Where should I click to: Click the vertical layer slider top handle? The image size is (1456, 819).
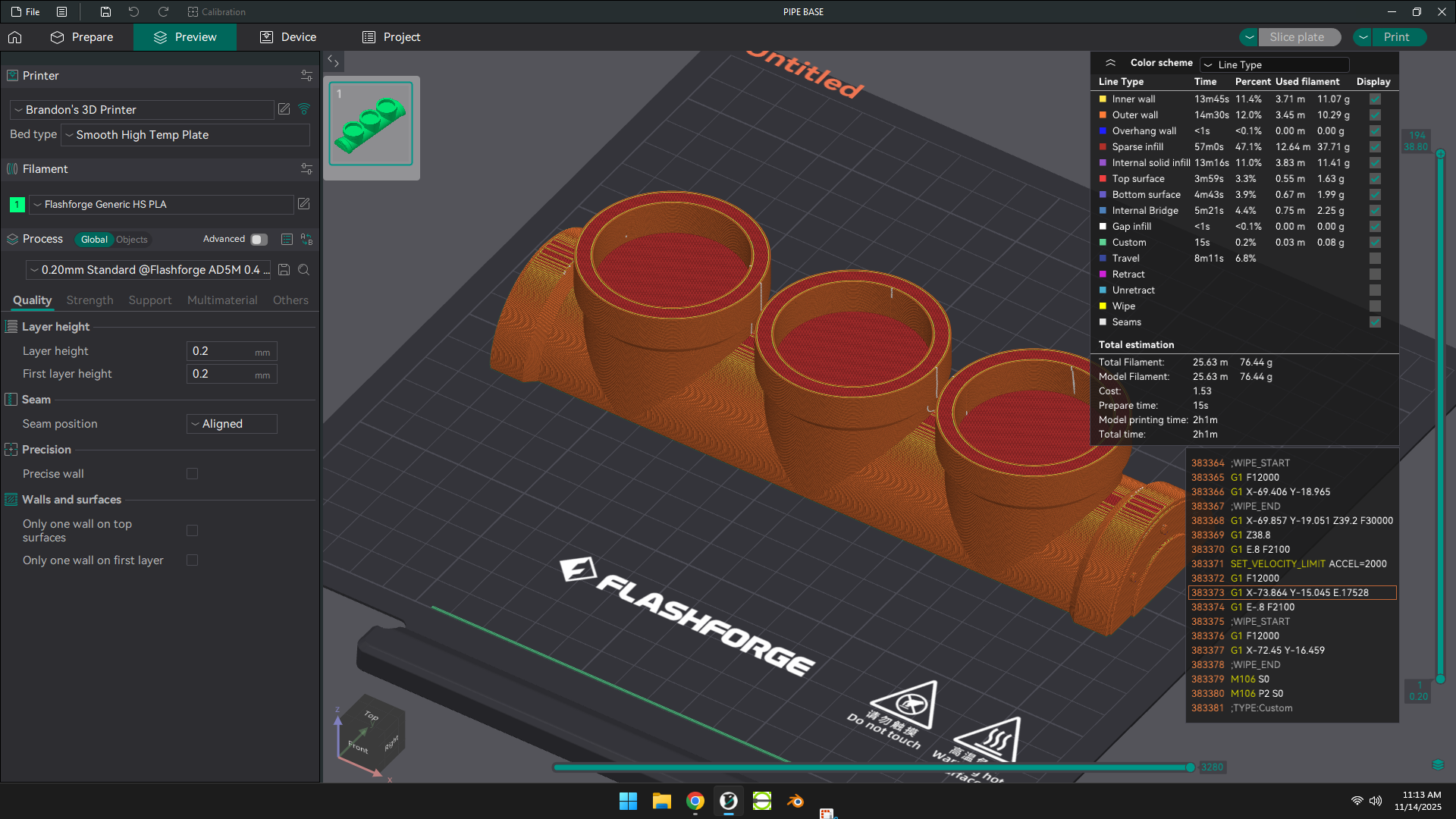tap(1440, 154)
